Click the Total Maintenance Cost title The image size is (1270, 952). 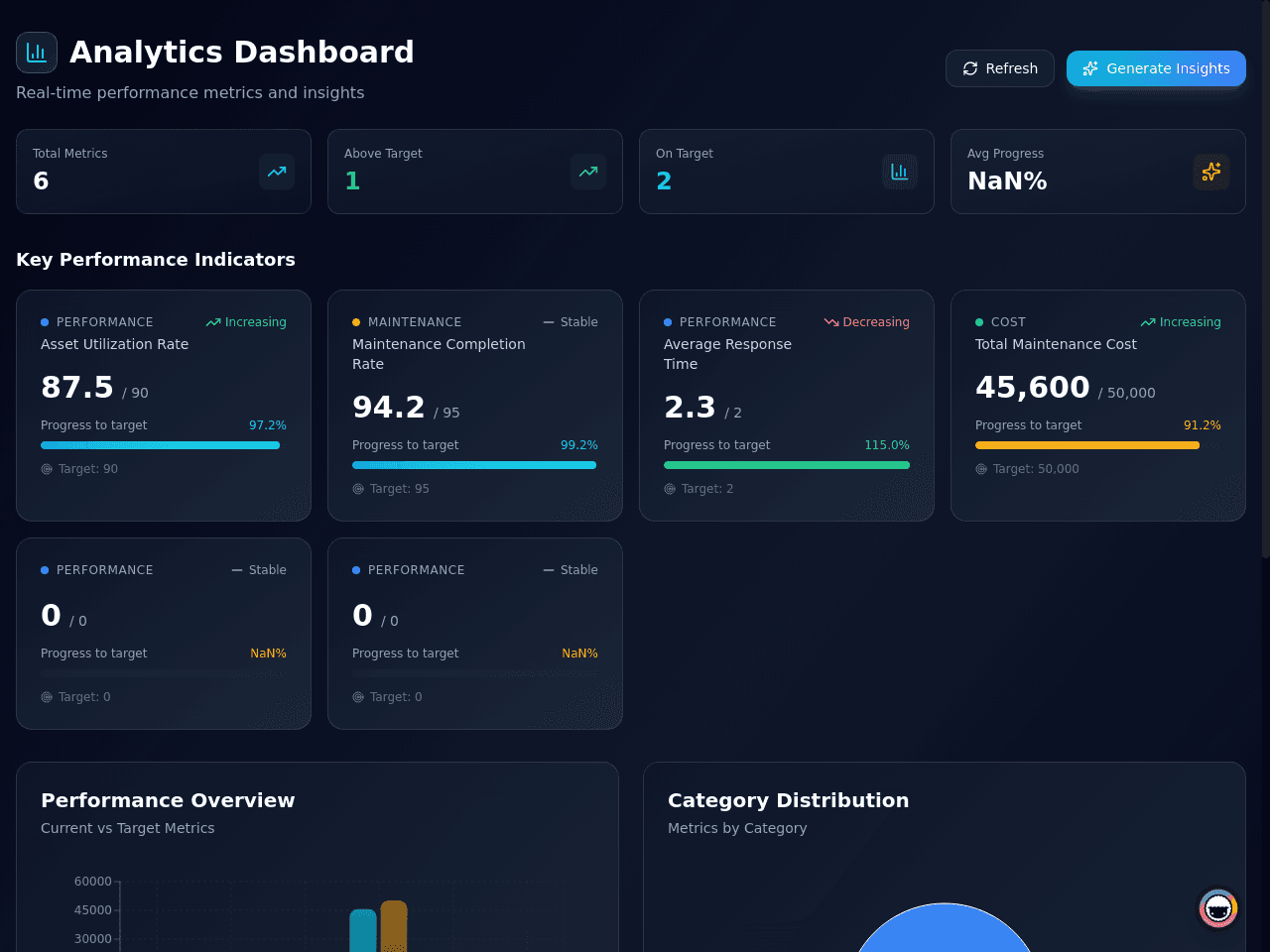tap(1056, 344)
